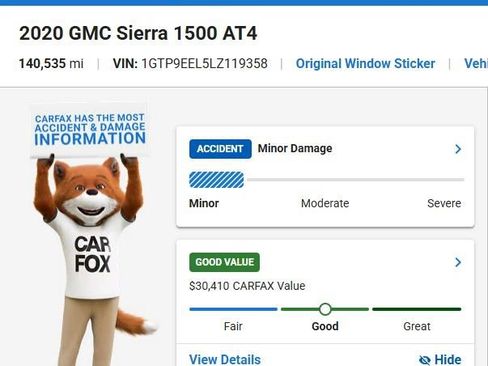
Task: Select the striped Minor damage bar
Action: [216, 180]
